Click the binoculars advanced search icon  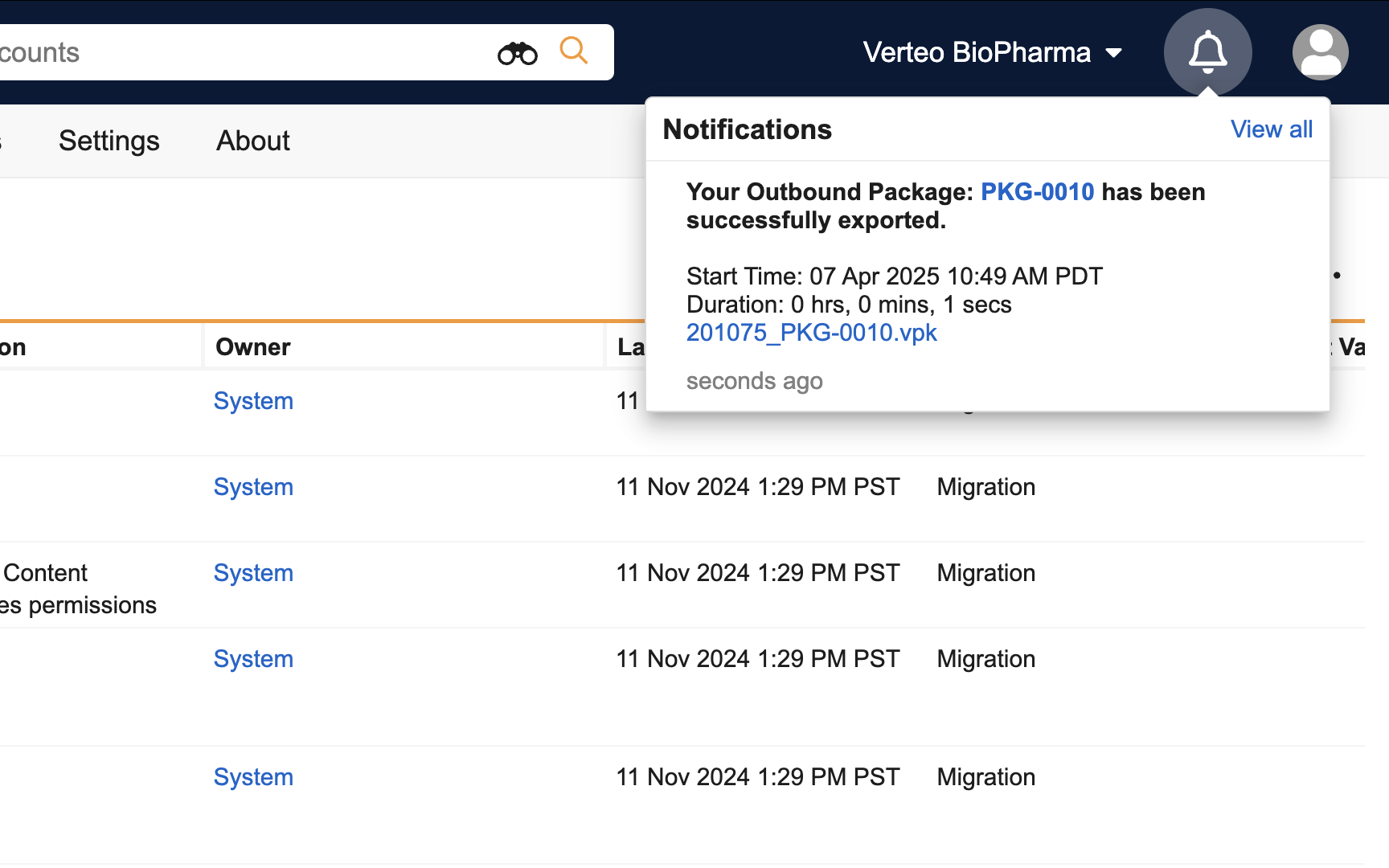(517, 53)
